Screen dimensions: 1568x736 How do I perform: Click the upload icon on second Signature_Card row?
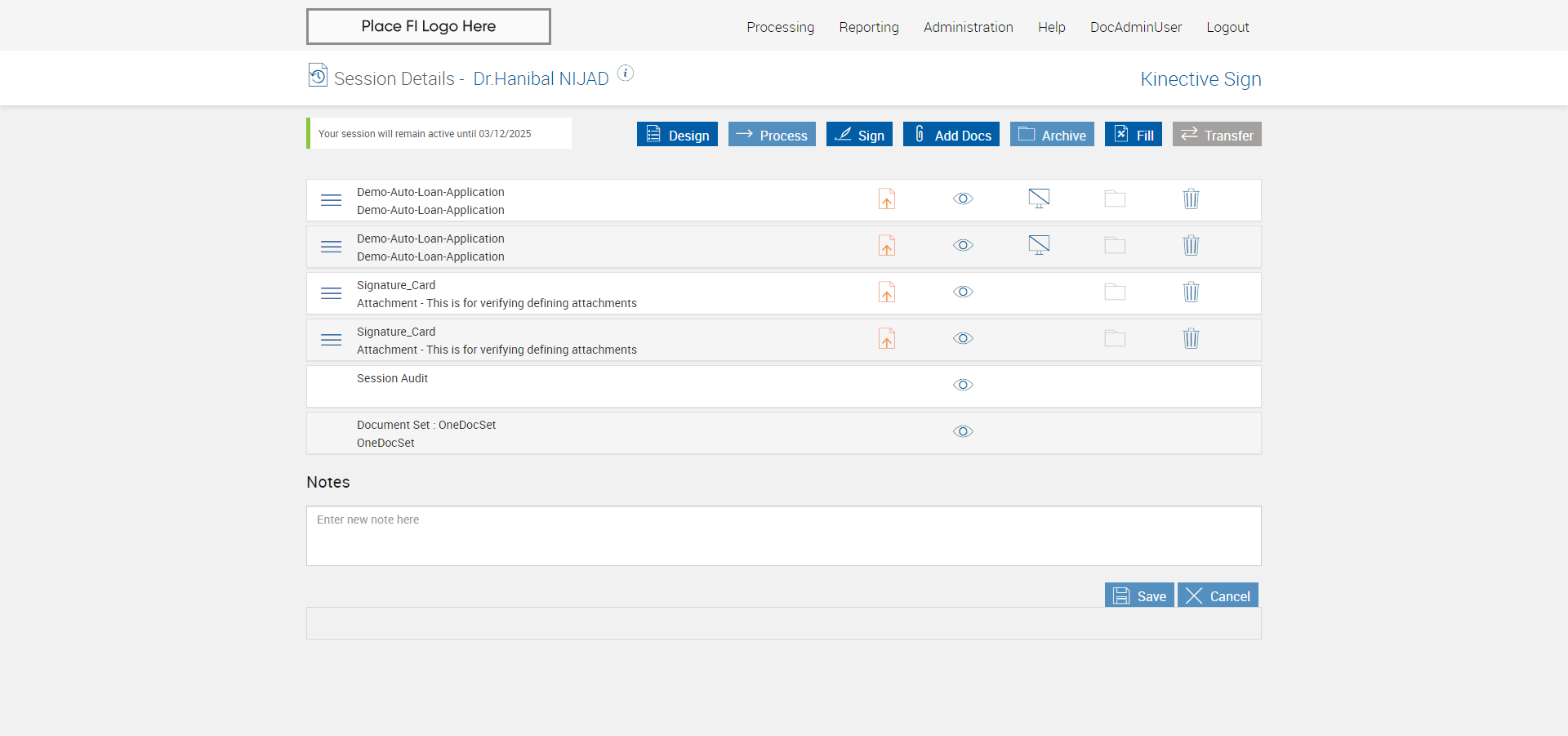point(887,339)
